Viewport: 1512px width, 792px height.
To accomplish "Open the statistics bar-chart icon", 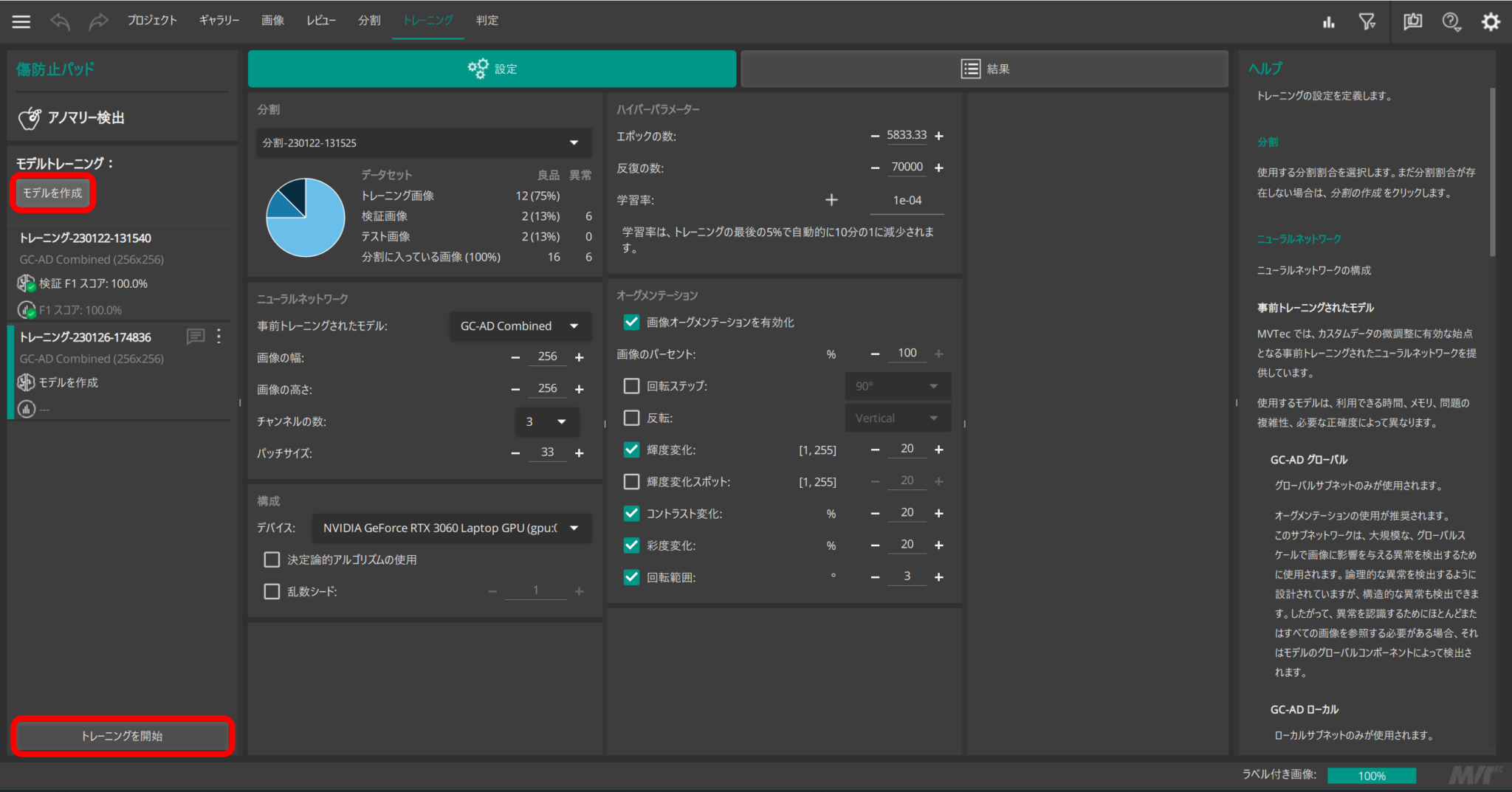I will coord(1329,21).
